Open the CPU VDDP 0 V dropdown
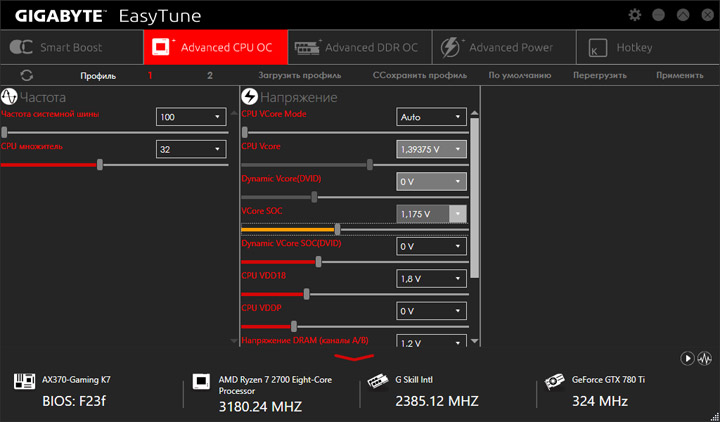The height and width of the screenshot is (422, 720). [x=431, y=311]
